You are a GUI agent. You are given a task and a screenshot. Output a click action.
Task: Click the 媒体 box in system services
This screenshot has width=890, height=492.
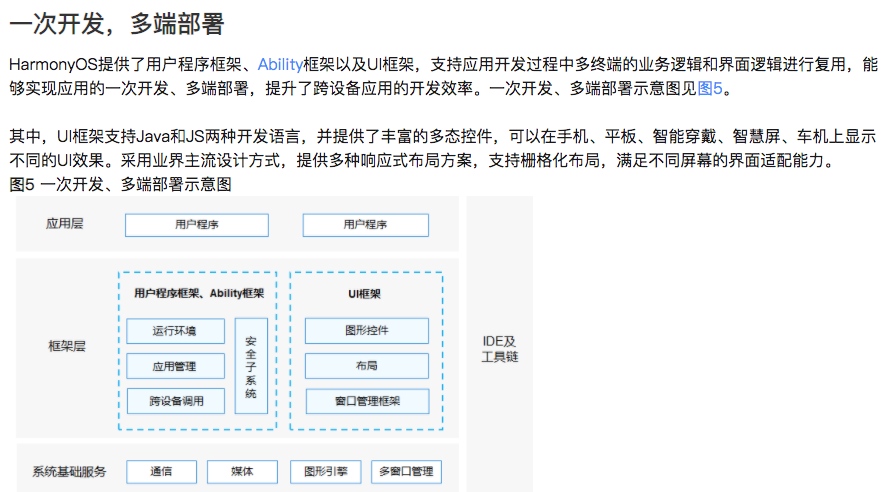point(242,472)
